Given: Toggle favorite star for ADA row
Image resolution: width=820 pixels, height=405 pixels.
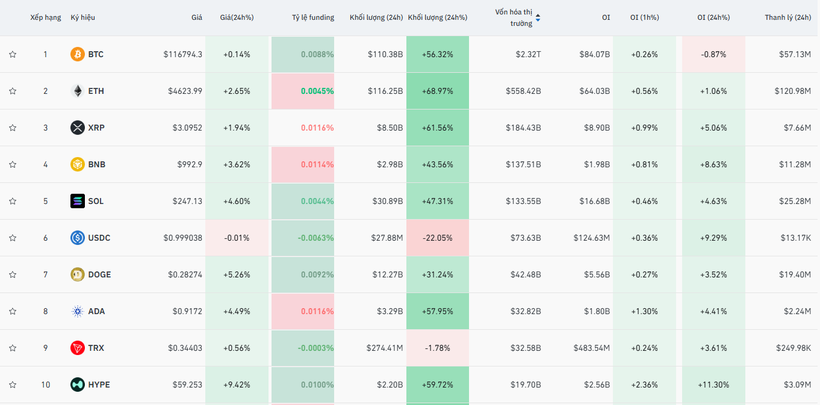Looking at the screenshot, I should click(x=13, y=311).
